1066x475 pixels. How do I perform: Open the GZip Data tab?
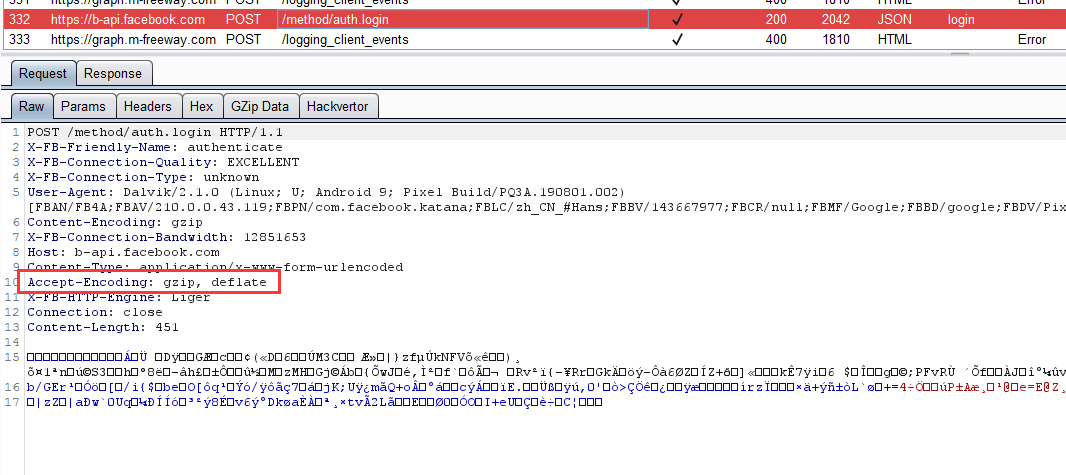[260, 106]
